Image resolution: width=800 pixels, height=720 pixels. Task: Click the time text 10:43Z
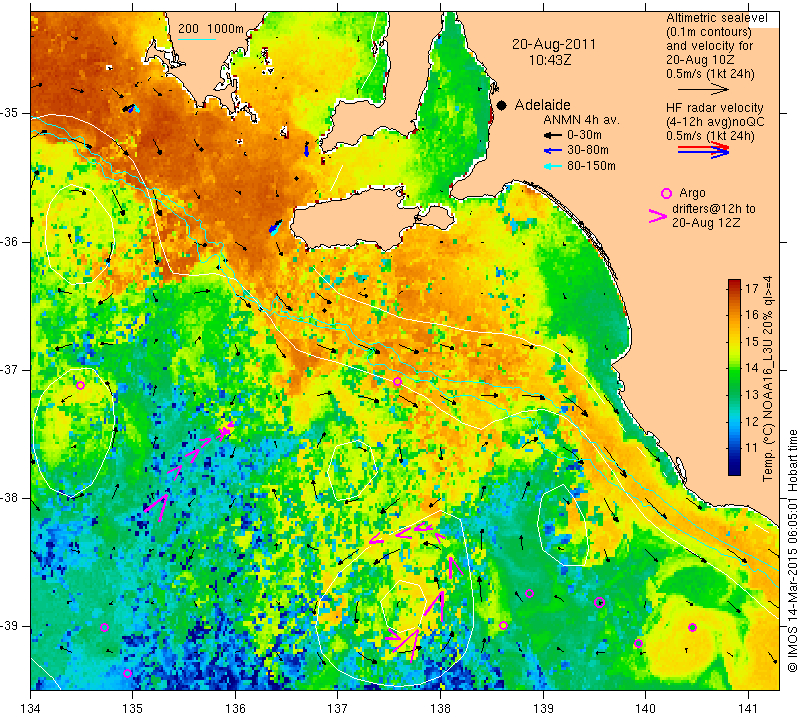[x=550, y=60]
